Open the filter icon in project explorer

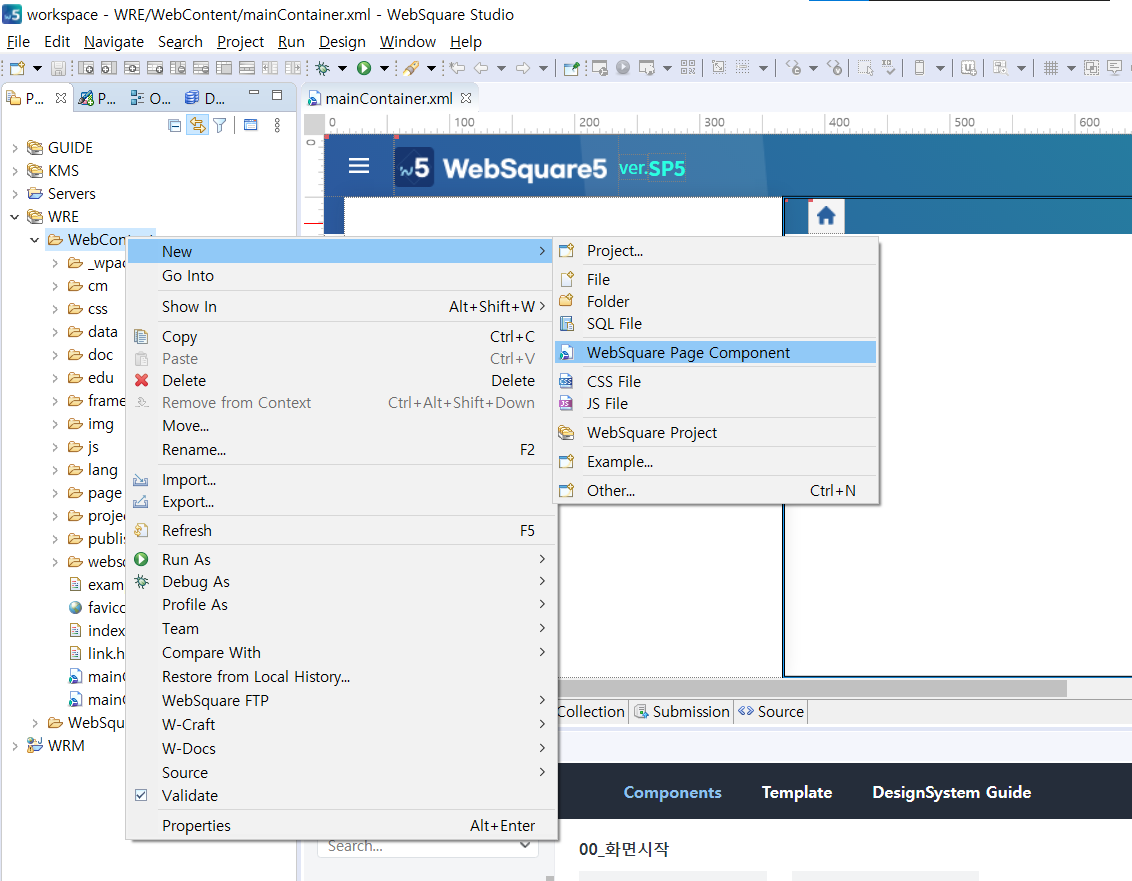point(220,125)
